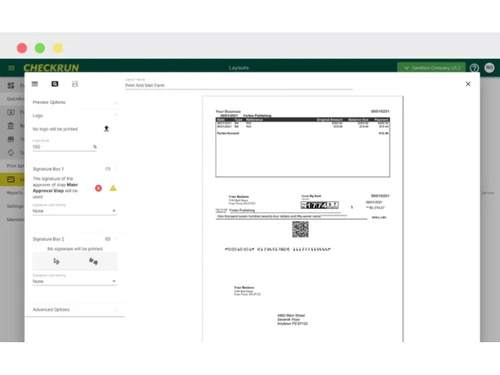Open Reports in the sidebar
Image resolution: width=500 pixels, height=375 pixels.
tap(15, 193)
